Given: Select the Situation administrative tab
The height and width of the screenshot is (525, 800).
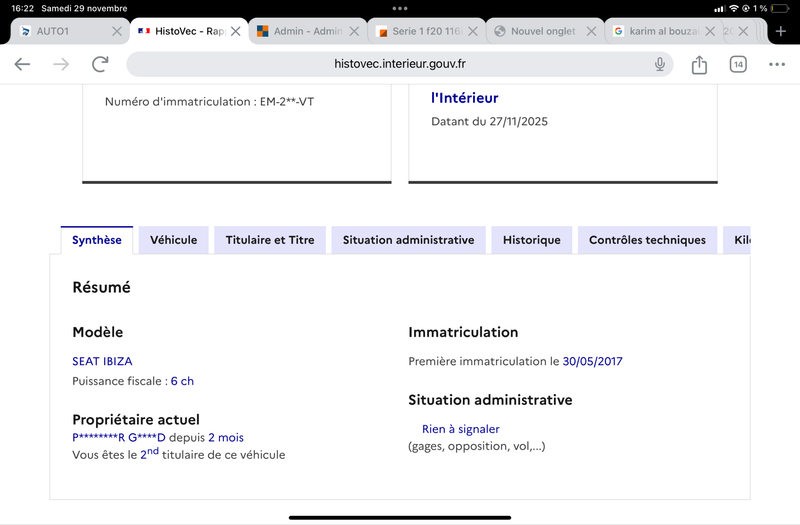Looking at the screenshot, I should point(408,240).
